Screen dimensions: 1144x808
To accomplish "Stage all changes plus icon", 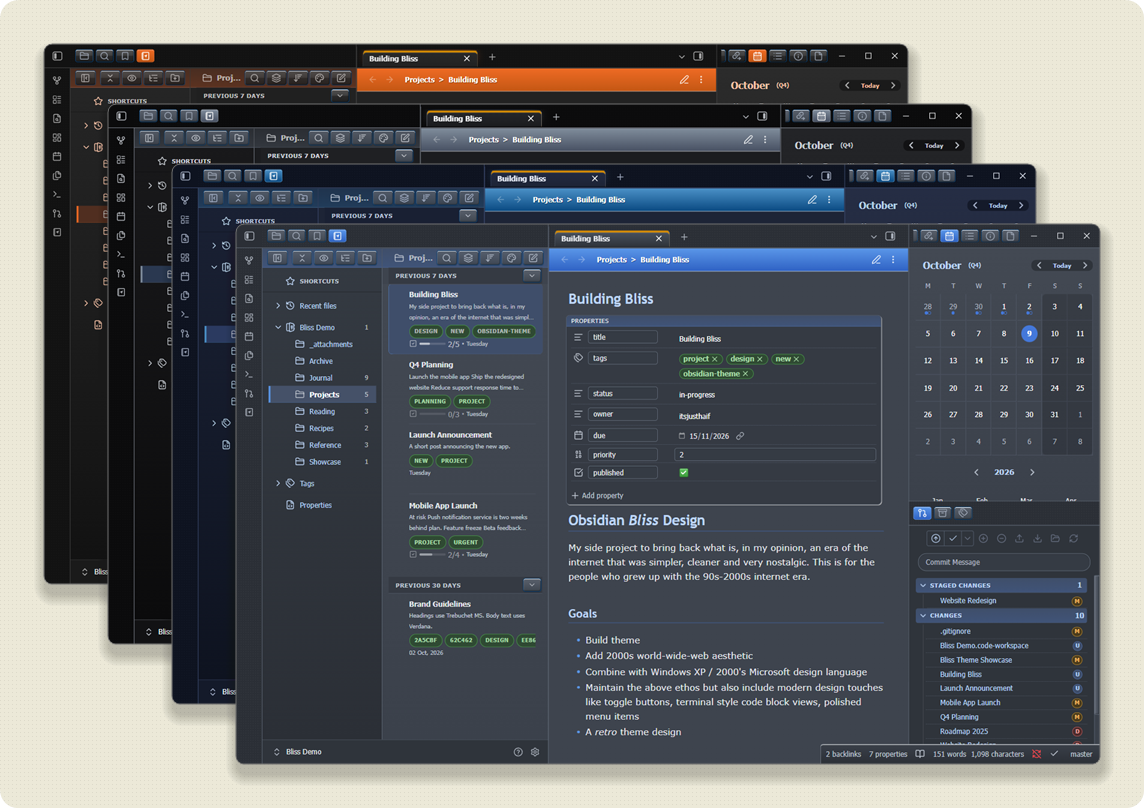I will click(x=983, y=539).
